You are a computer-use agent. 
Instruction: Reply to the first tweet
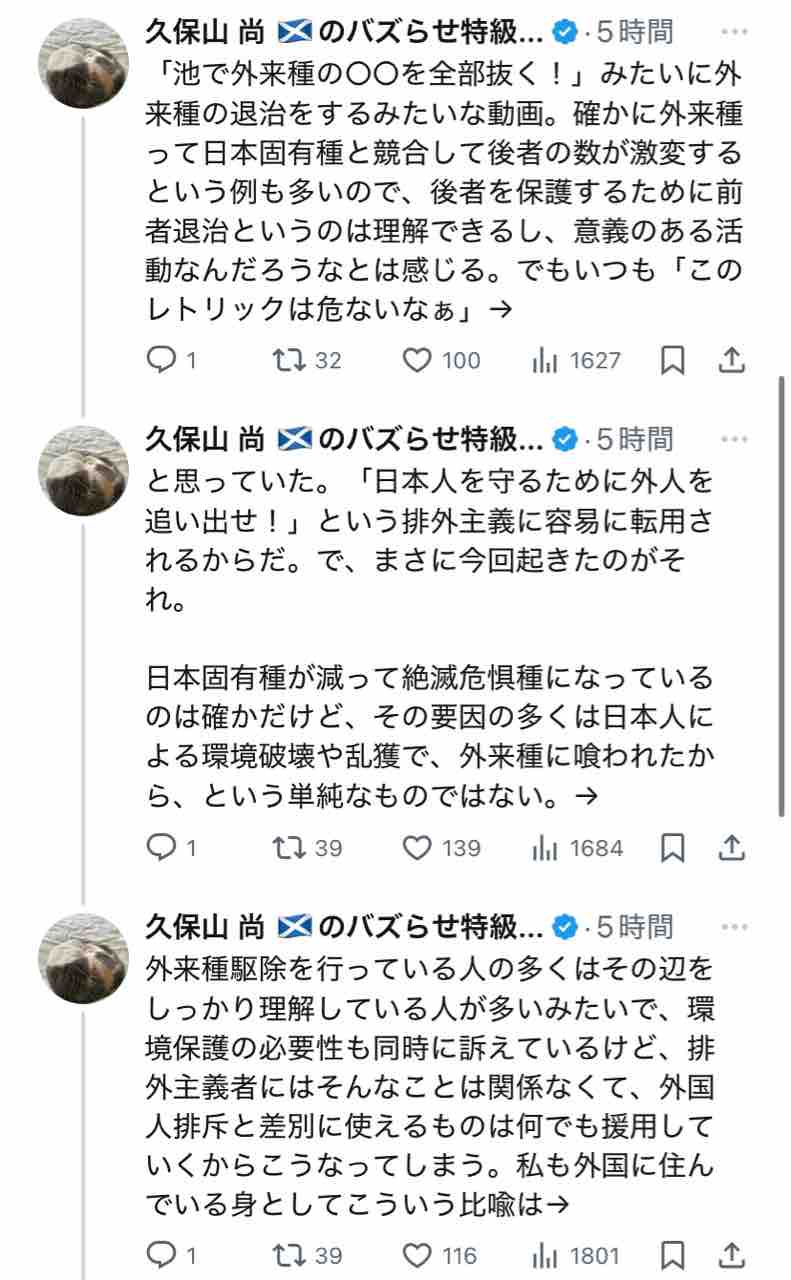click(x=161, y=360)
